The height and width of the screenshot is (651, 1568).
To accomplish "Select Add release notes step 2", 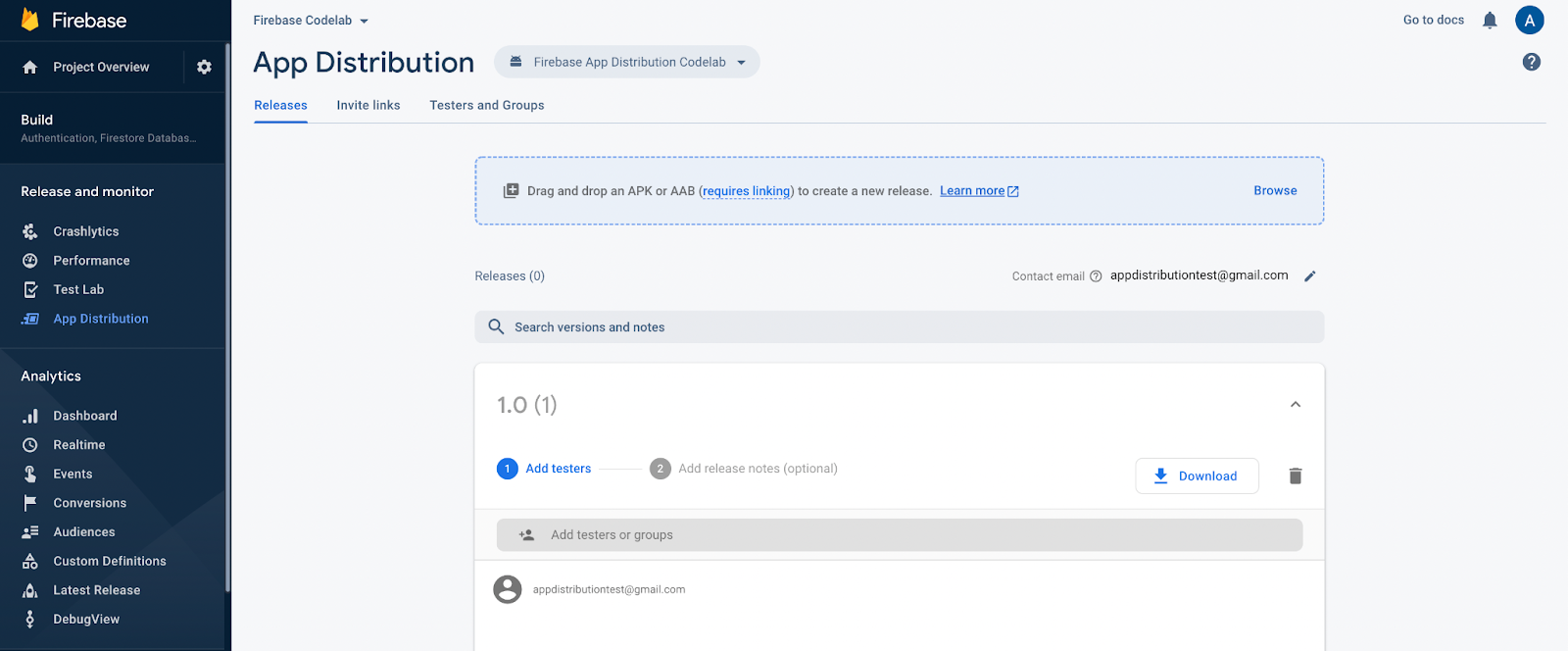I will click(x=757, y=469).
